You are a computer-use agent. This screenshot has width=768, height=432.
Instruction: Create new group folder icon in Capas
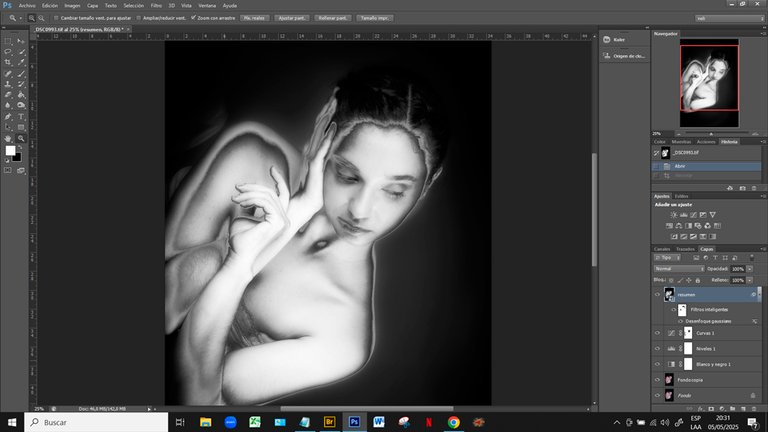pos(733,408)
